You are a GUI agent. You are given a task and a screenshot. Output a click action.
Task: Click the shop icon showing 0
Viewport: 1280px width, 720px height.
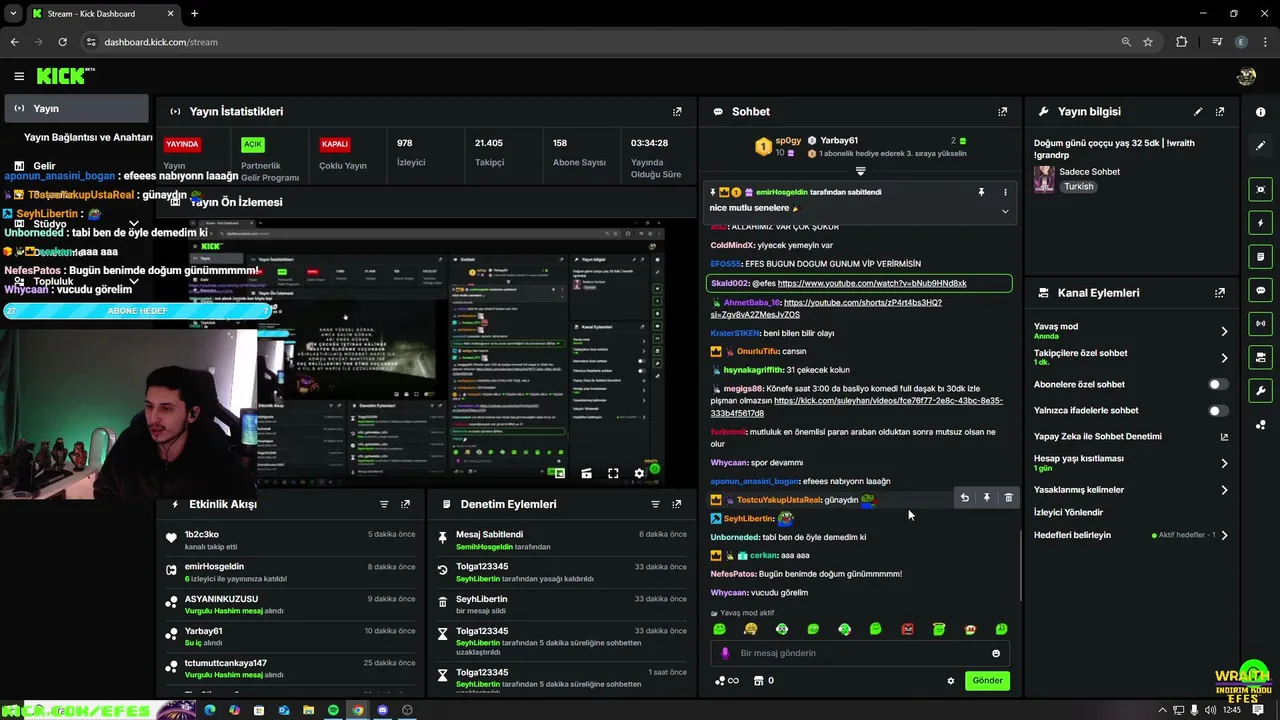tap(764, 681)
